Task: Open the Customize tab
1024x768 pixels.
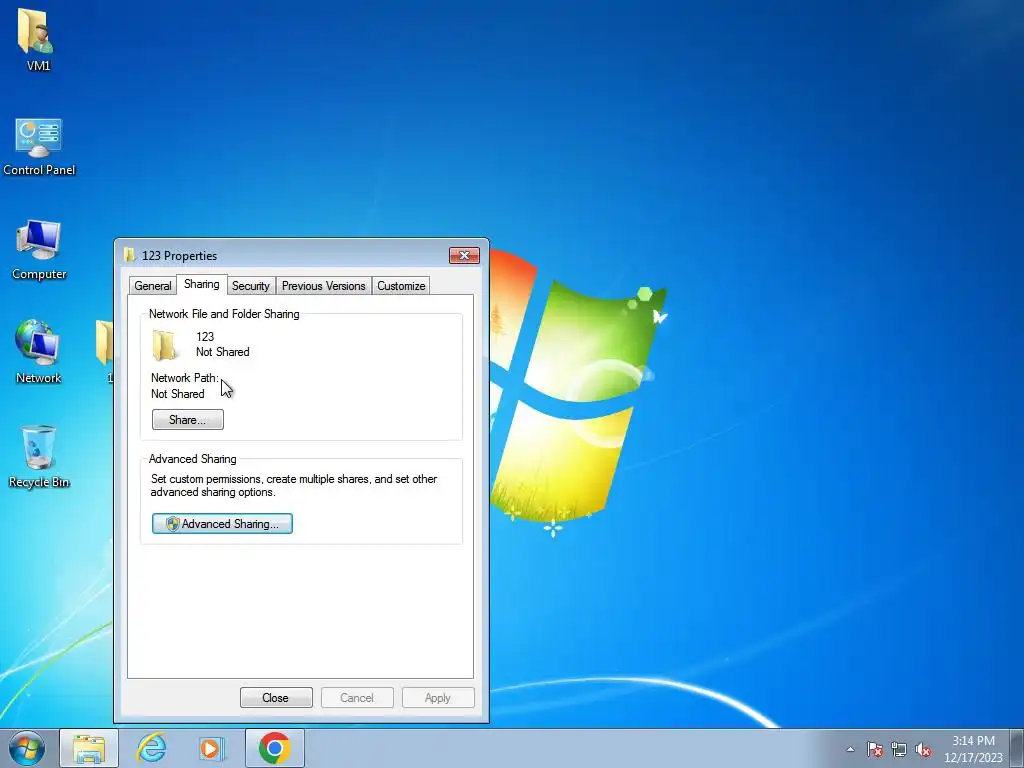Action: point(401,286)
